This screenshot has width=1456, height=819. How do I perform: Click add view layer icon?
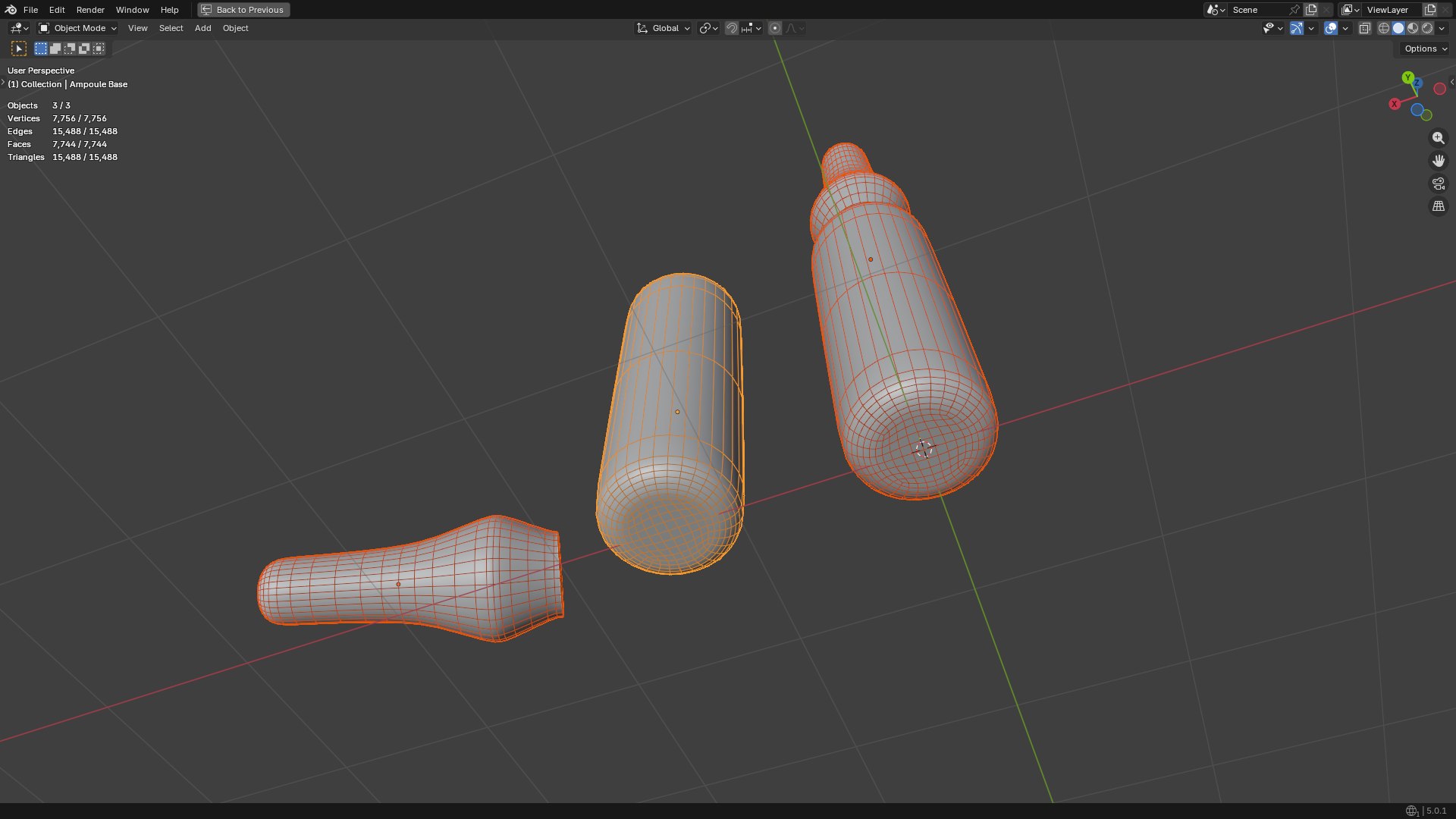coord(1430,10)
